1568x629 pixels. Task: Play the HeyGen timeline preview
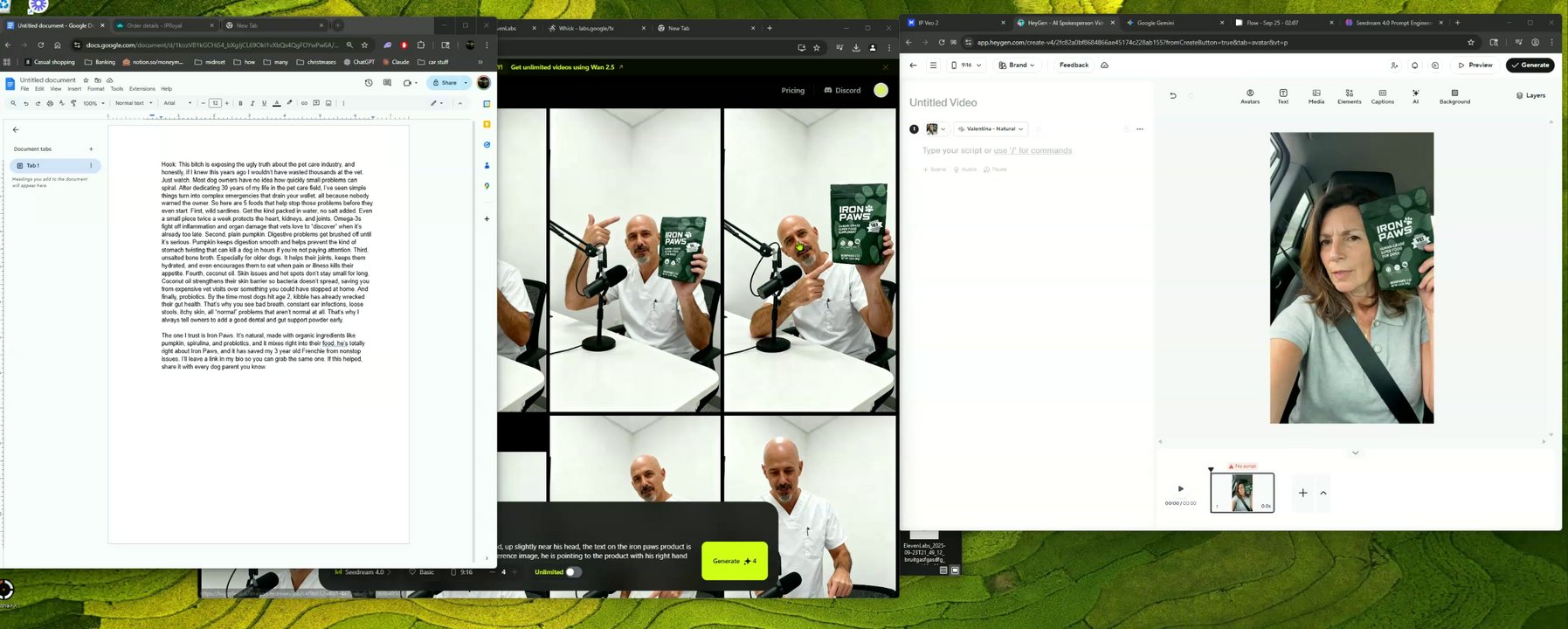(x=1180, y=489)
